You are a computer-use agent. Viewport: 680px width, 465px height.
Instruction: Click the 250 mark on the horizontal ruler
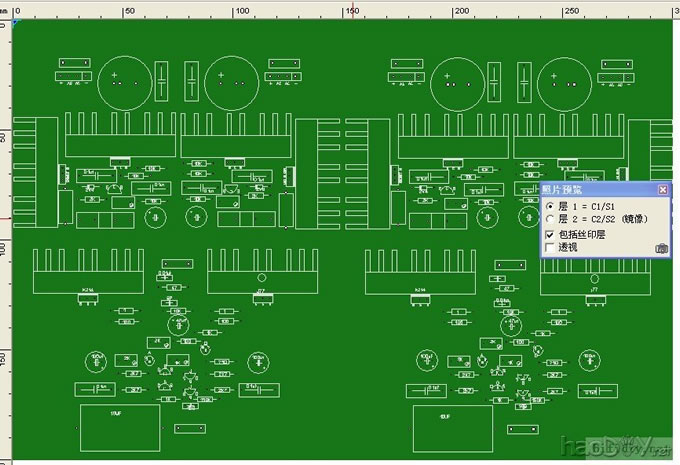point(571,10)
